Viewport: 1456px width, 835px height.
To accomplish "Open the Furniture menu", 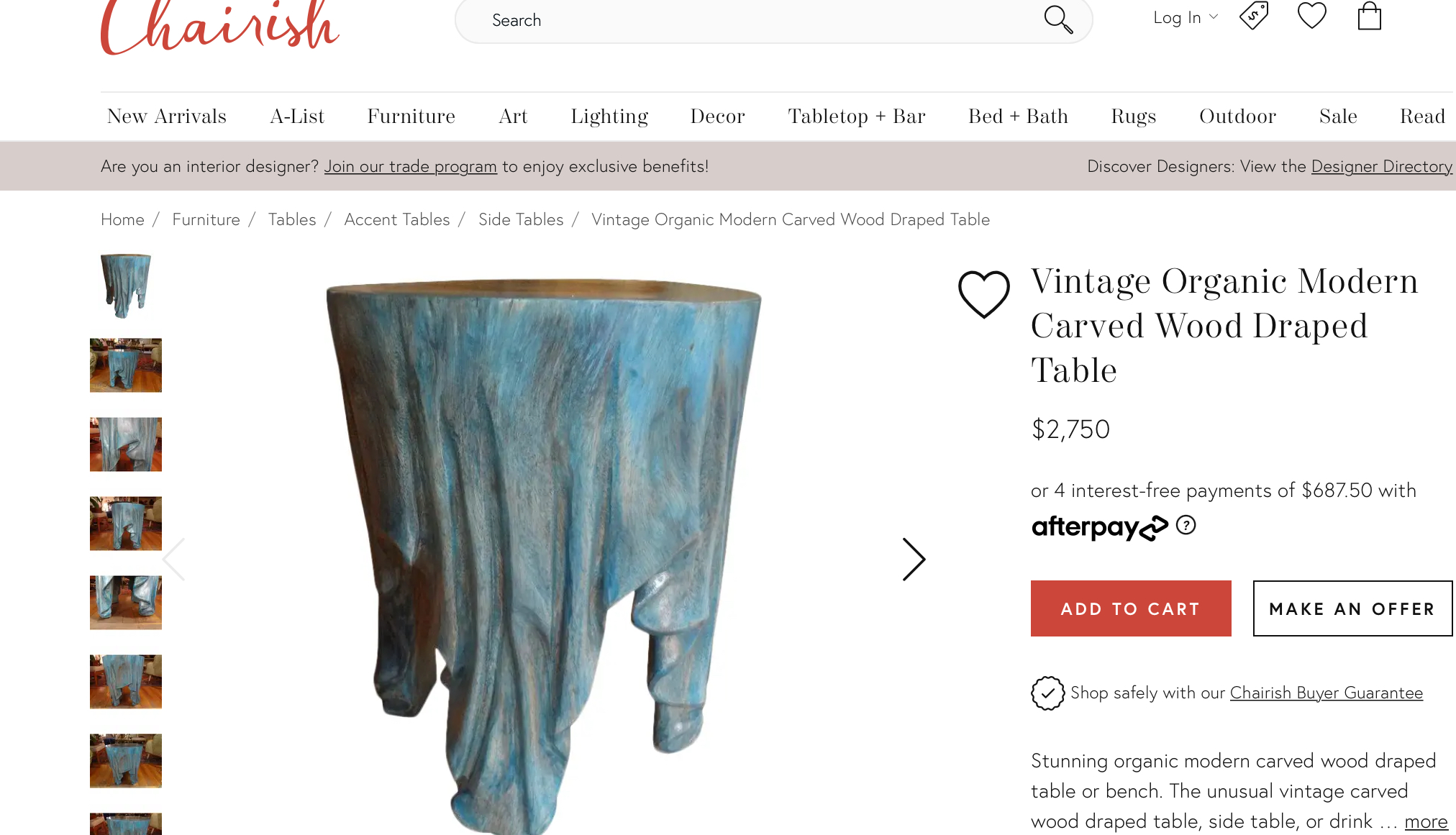I will 411,117.
